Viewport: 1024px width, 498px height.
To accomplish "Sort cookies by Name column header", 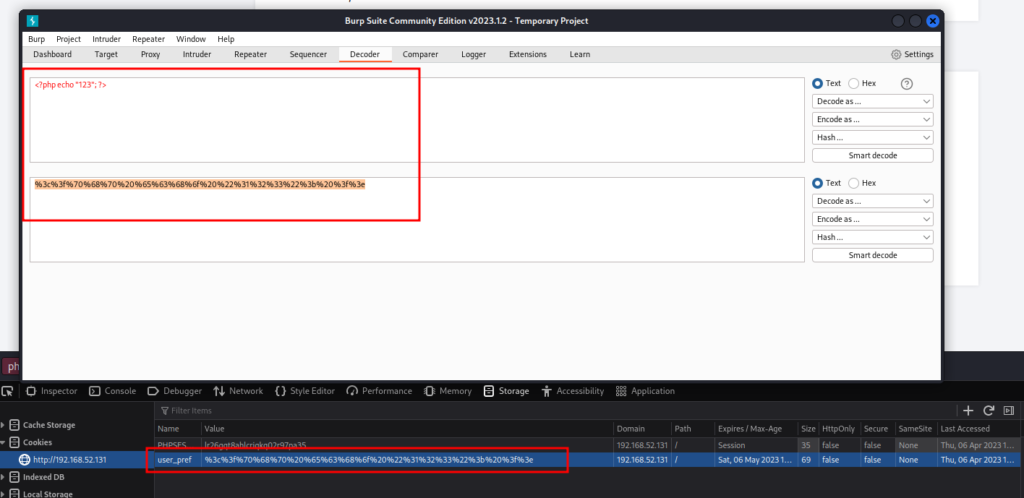I will tap(177, 429).
